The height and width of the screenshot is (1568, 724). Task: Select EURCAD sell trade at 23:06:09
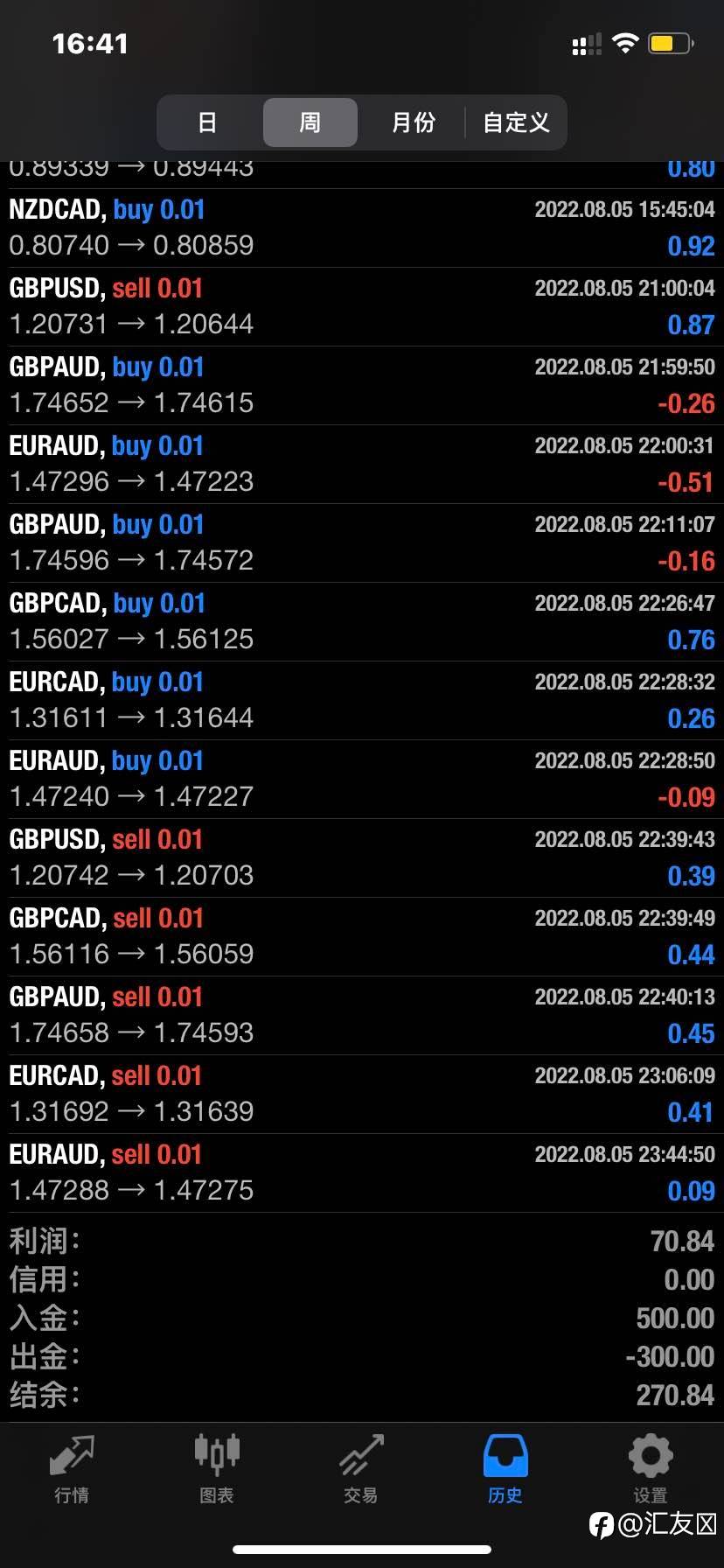(362, 1095)
